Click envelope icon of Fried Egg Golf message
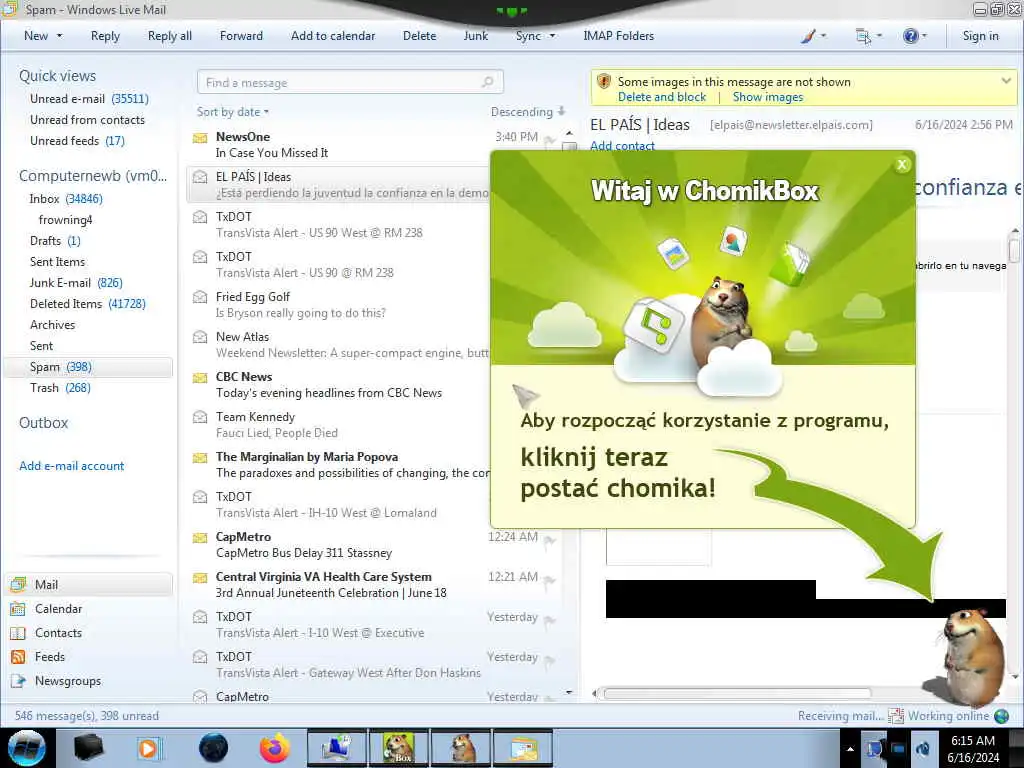The width and height of the screenshot is (1024, 768). [200, 297]
